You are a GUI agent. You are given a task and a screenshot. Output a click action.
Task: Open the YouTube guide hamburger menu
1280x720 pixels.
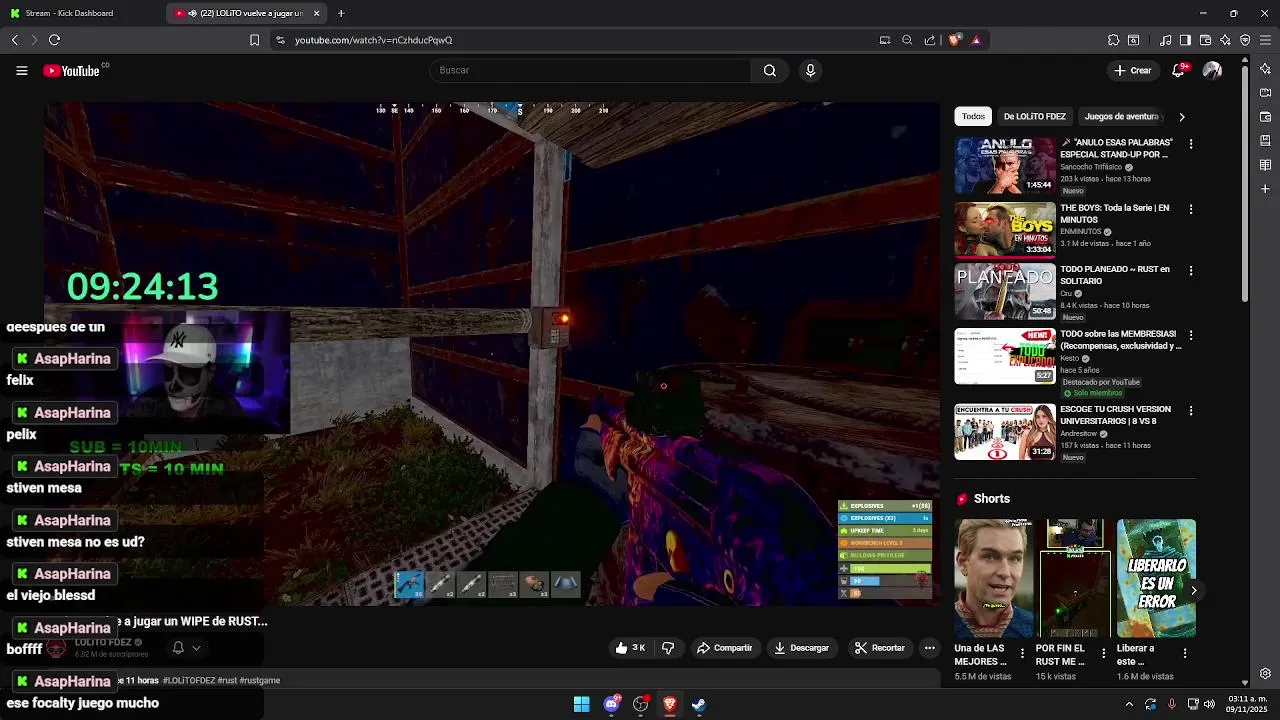tap(21, 70)
